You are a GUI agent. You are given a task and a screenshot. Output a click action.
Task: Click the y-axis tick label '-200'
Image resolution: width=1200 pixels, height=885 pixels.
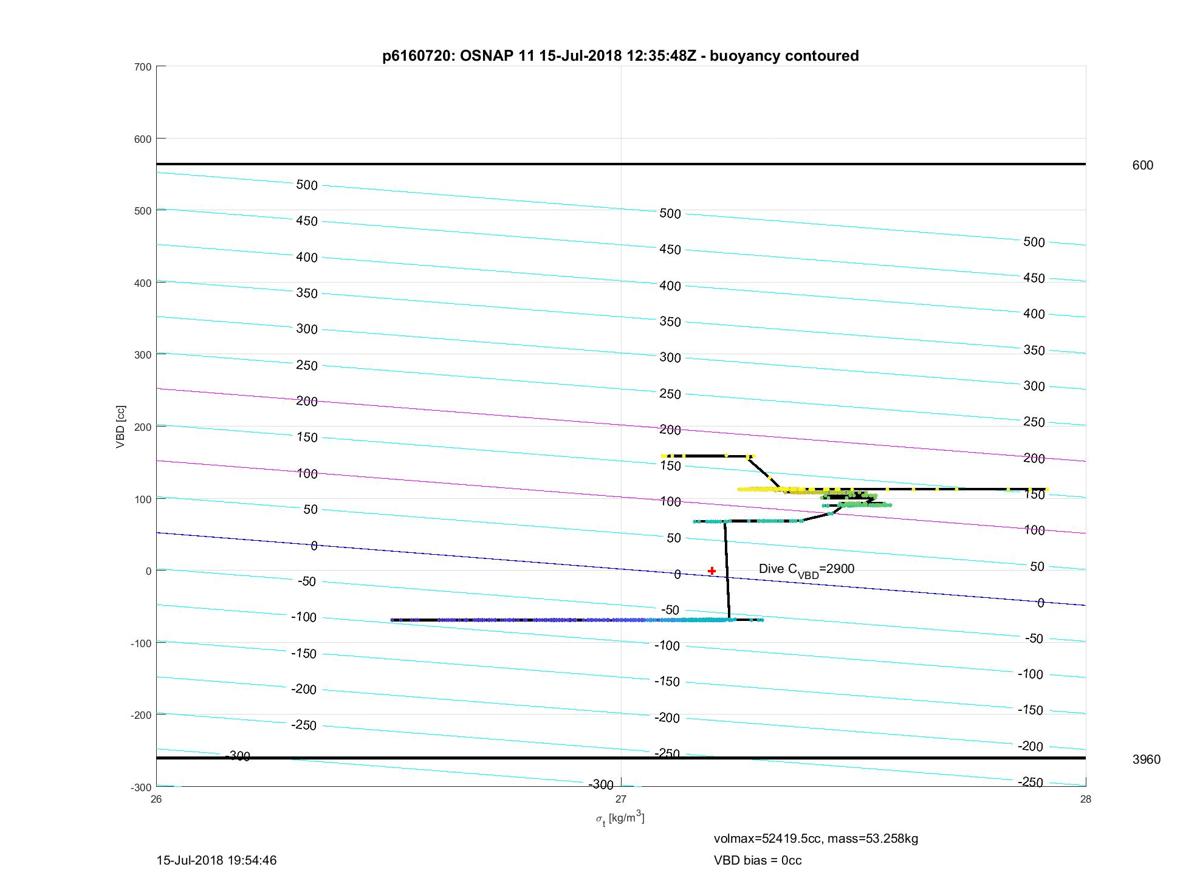click(140, 715)
